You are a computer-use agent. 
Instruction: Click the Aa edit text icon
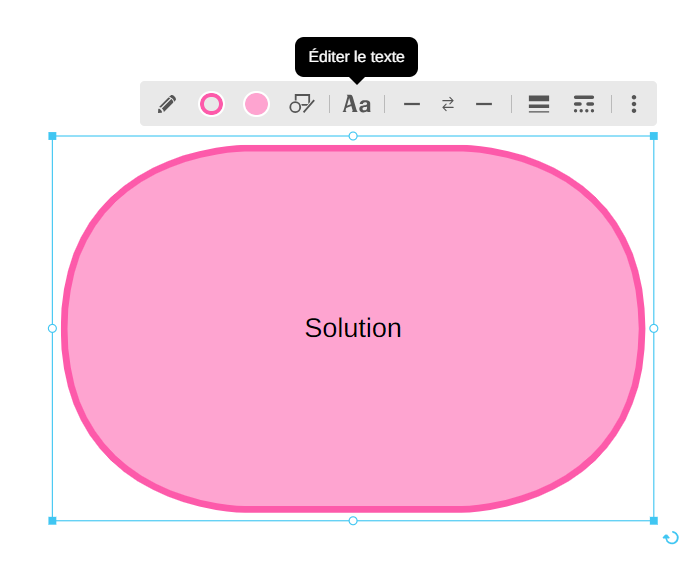click(x=357, y=104)
